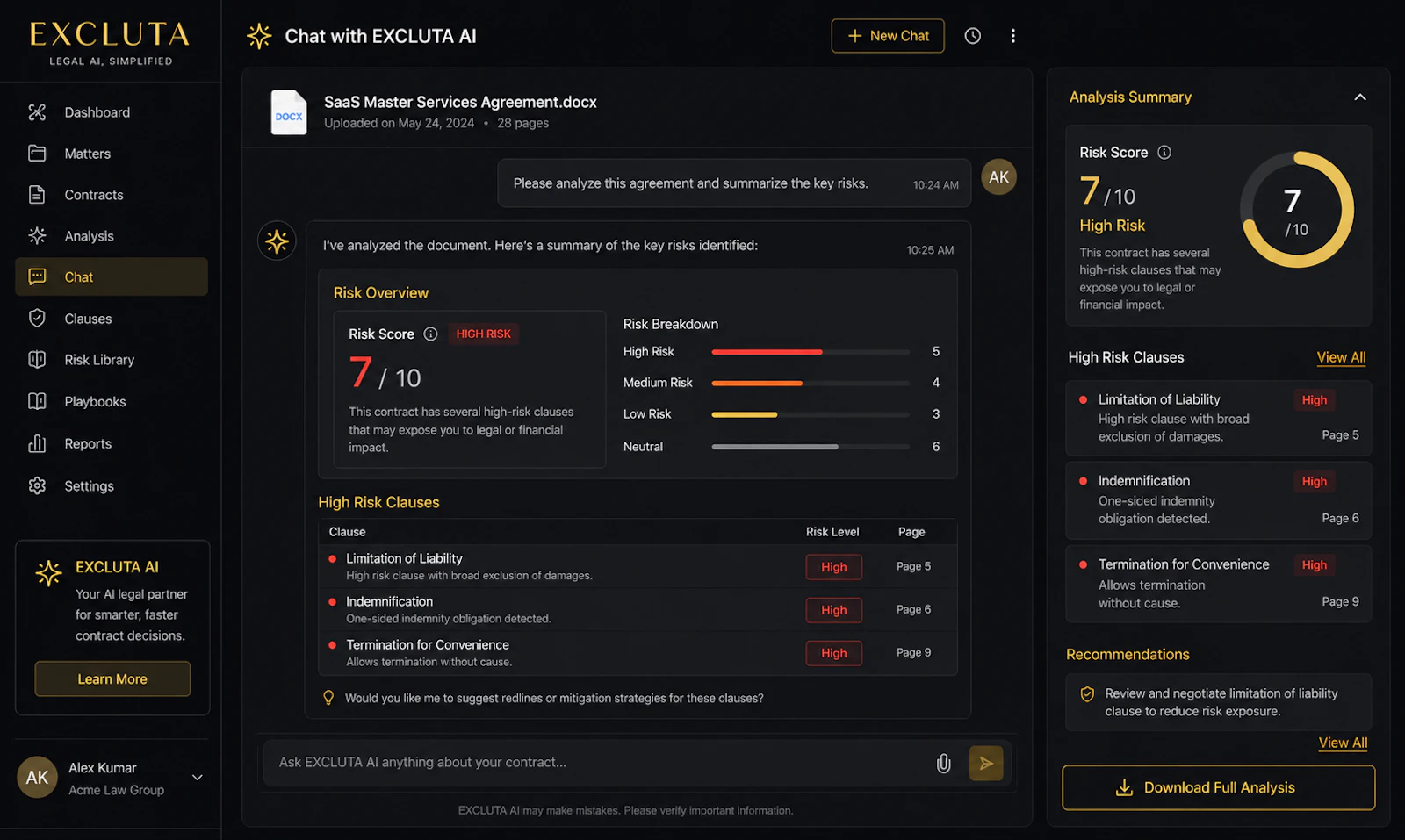The image size is (1405, 840).
Task: Open Limitation of Liability card in summary panel
Action: click(1219, 418)
